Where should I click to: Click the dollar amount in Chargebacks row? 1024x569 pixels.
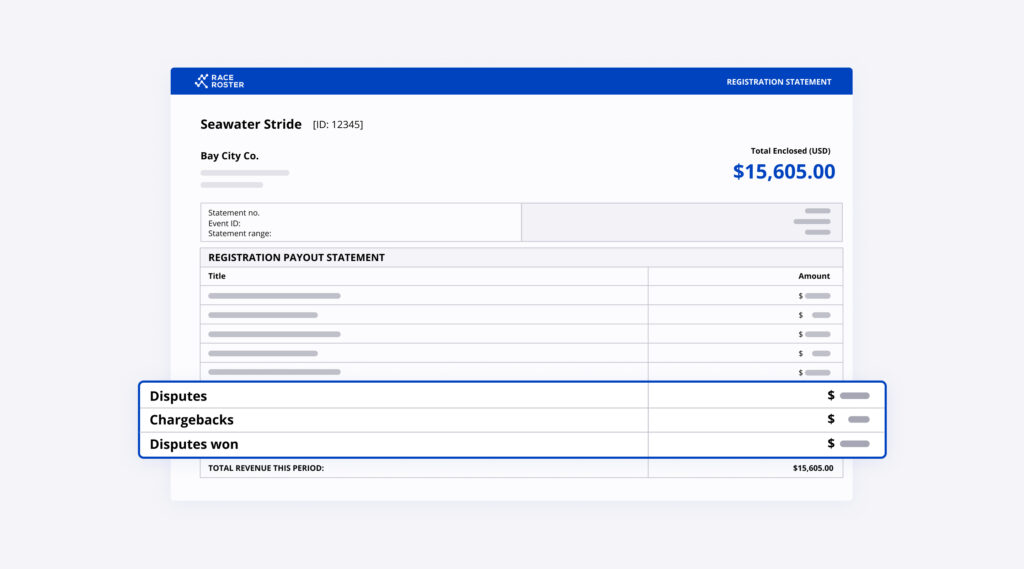click(850, 420)
